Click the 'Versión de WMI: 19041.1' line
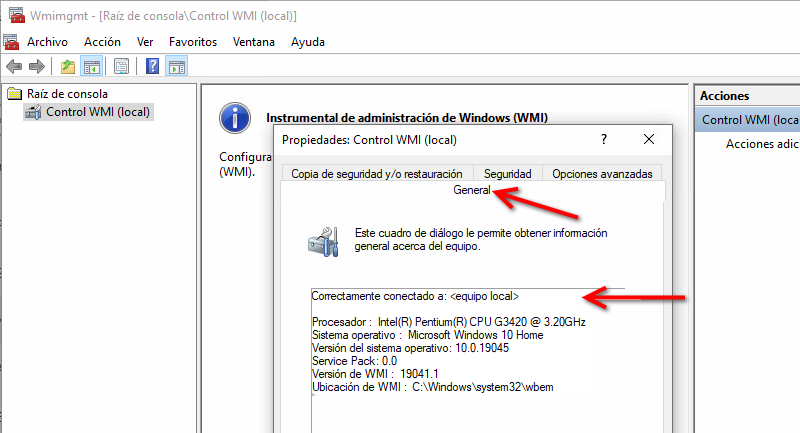 375,374
